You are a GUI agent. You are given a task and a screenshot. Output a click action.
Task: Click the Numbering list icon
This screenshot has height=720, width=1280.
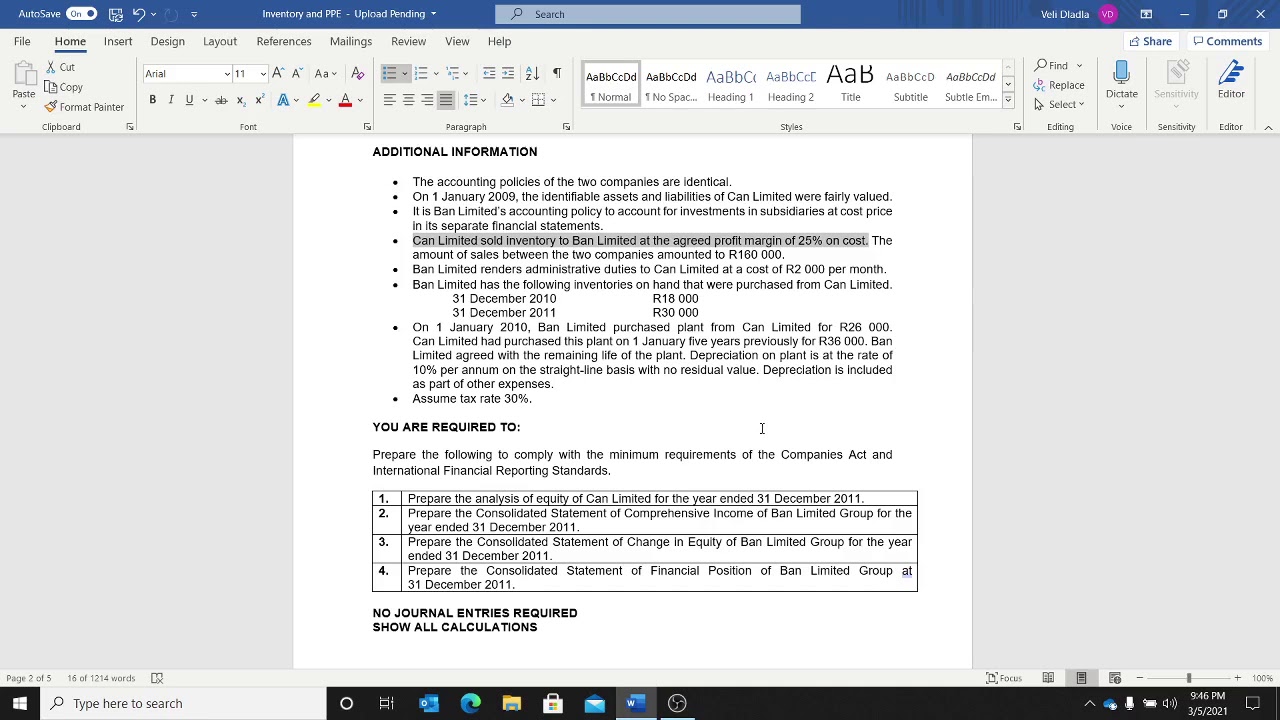tap(421, 74)
